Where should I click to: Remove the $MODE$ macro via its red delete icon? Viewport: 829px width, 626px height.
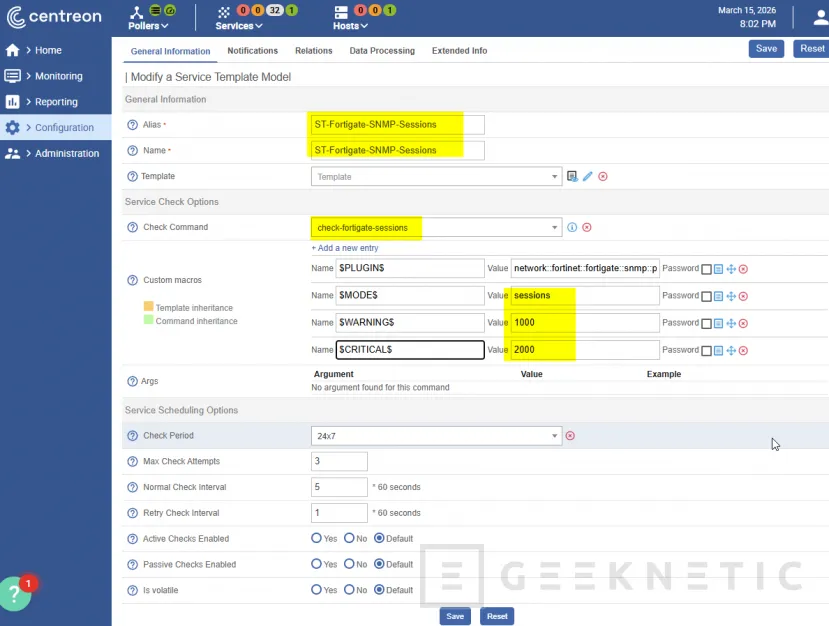coord(743,296)
